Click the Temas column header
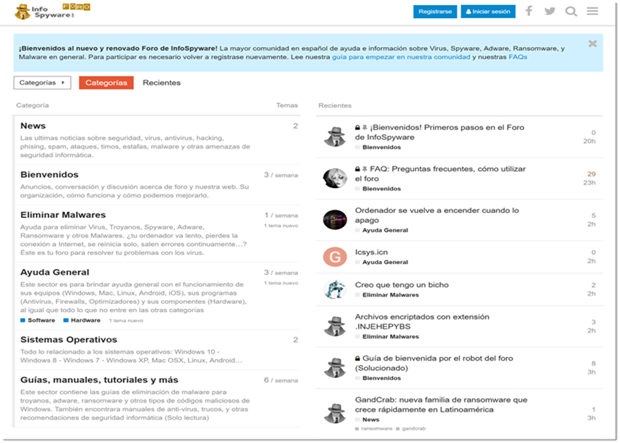 [x=287, y=105]
